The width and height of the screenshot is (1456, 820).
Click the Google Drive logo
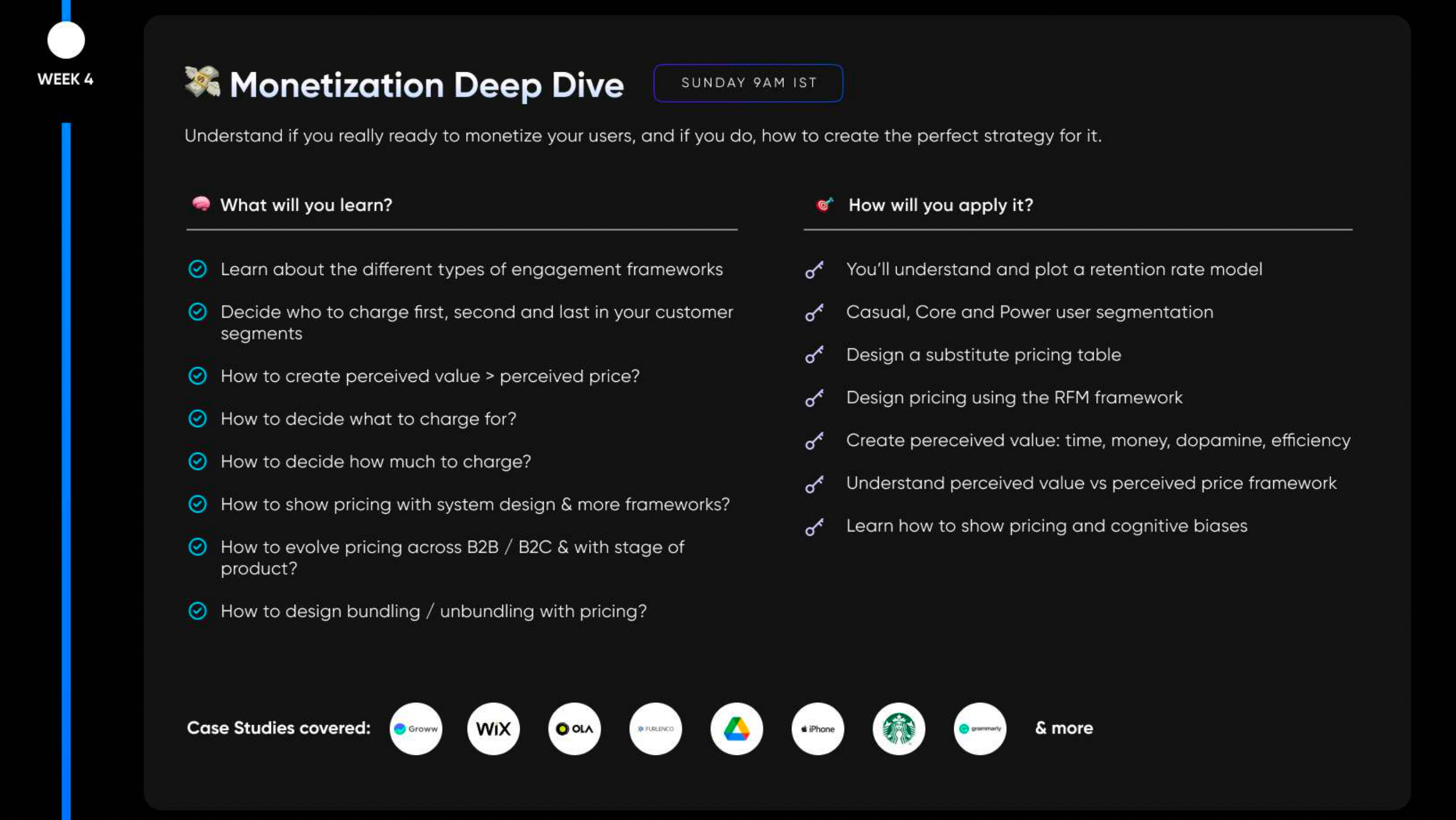coord(737,728)
